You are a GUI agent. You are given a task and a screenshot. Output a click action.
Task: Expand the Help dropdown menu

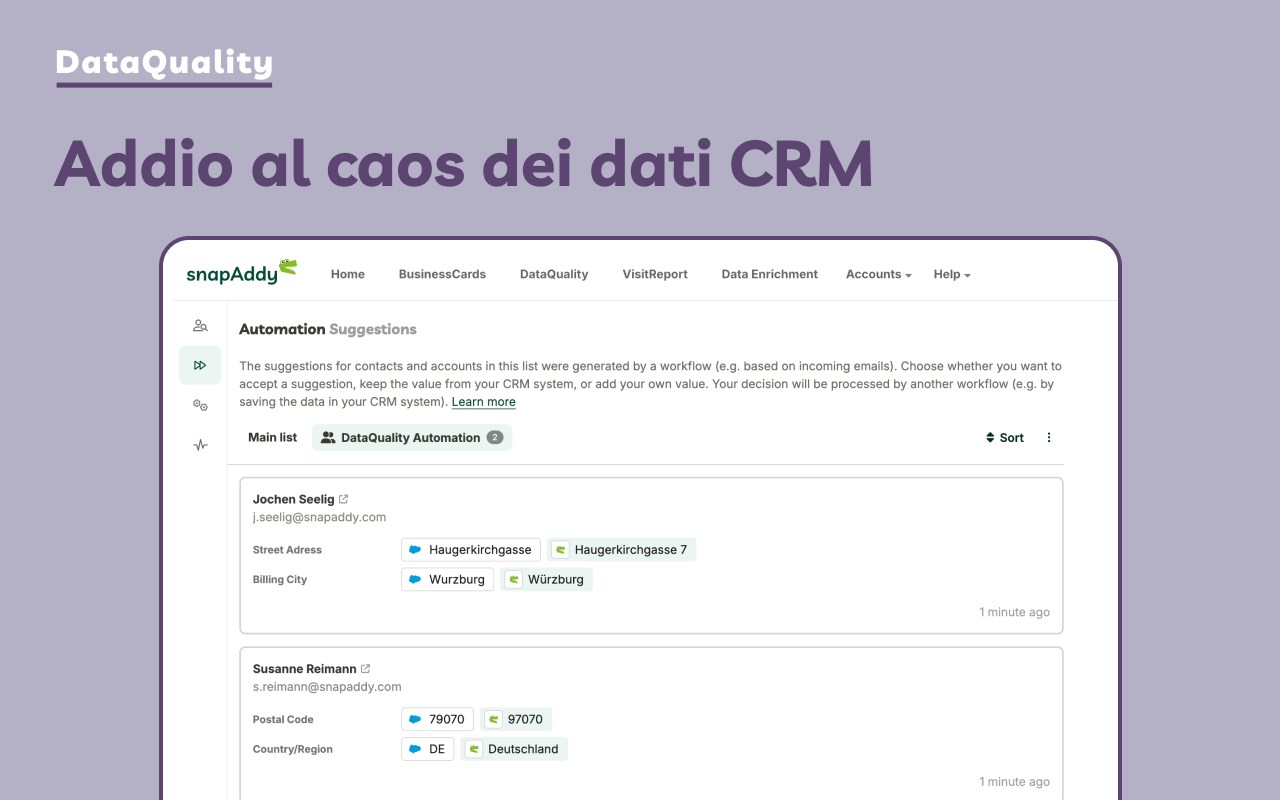click(952, 274)
